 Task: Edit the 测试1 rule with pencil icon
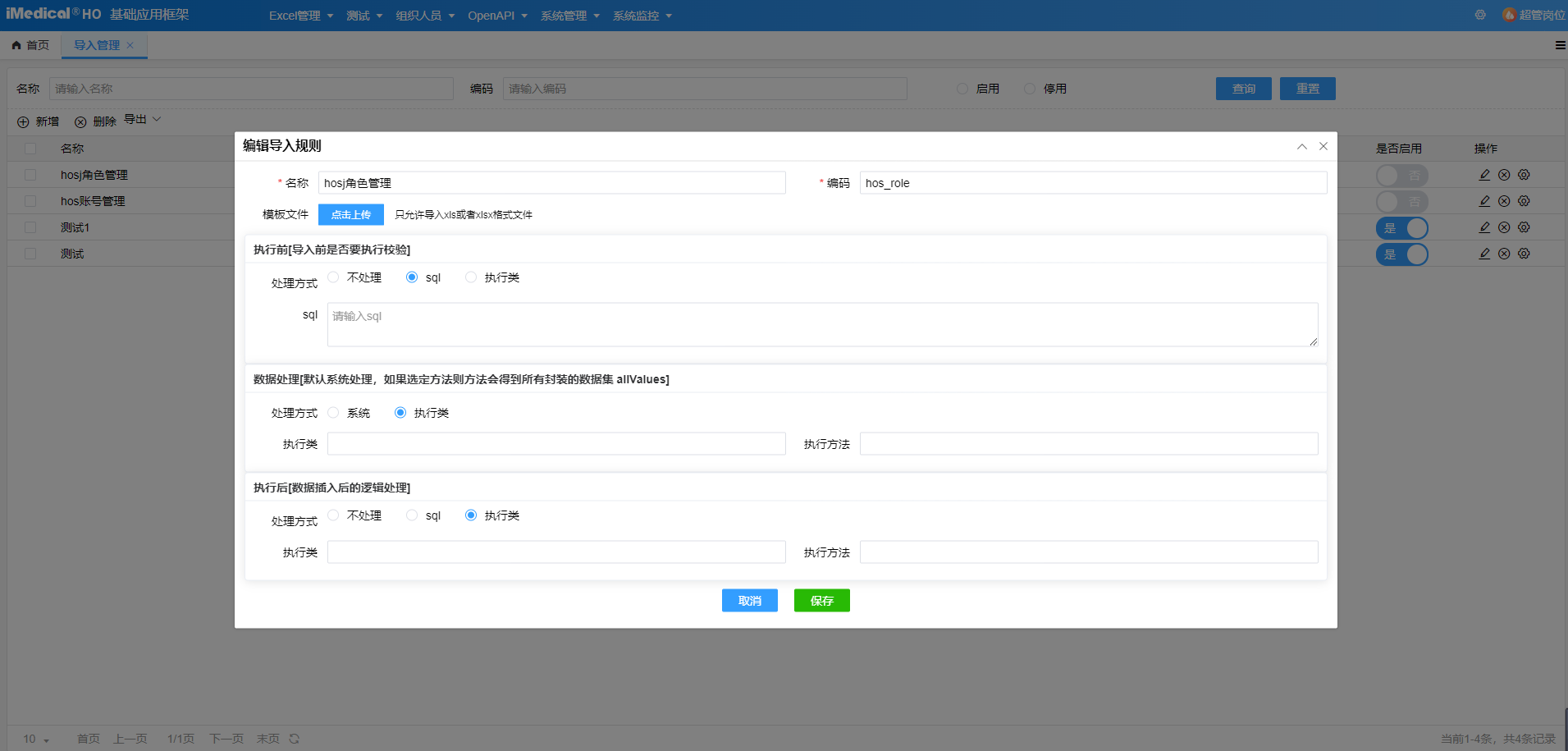coord(1483,227)
